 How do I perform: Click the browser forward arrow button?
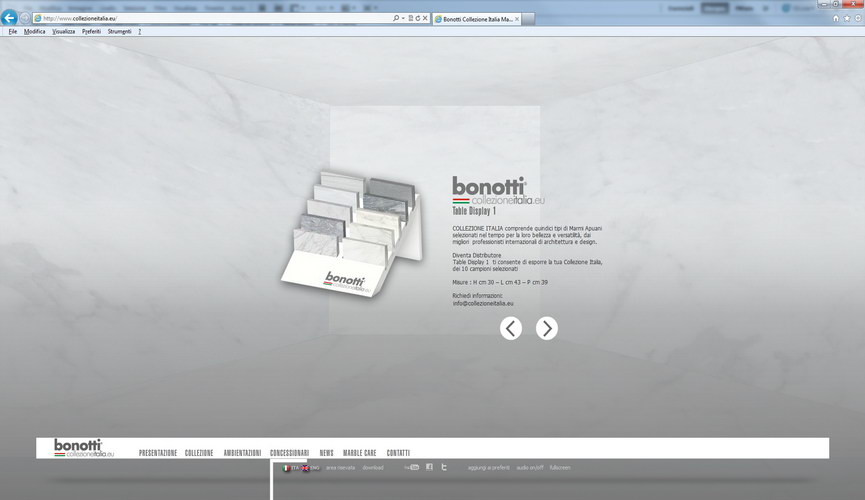click(24, 18)
